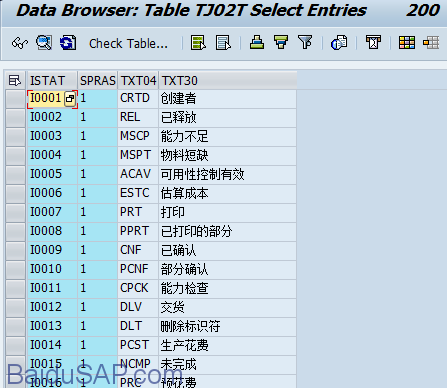This screenshot has height=388, width=447.
Task: Select the row selector for I0002
Action: point(15,118)
